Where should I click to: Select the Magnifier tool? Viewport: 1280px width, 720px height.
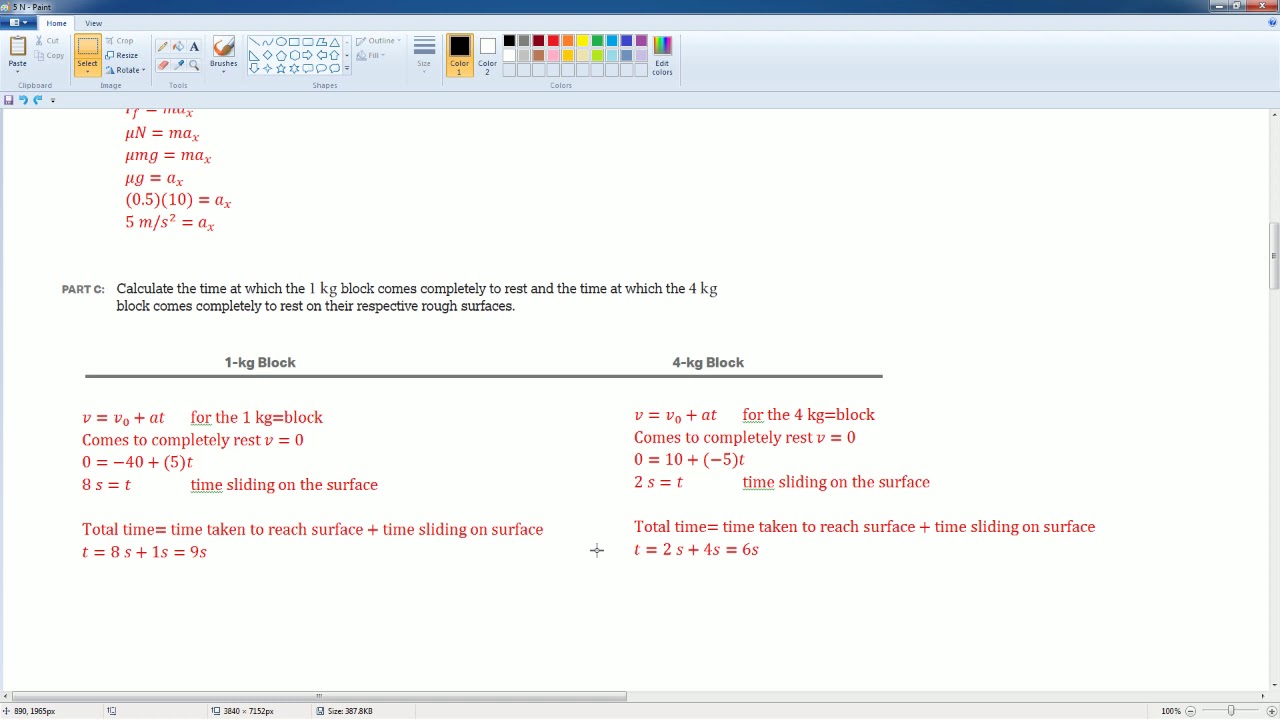click(x=194, y=65)
